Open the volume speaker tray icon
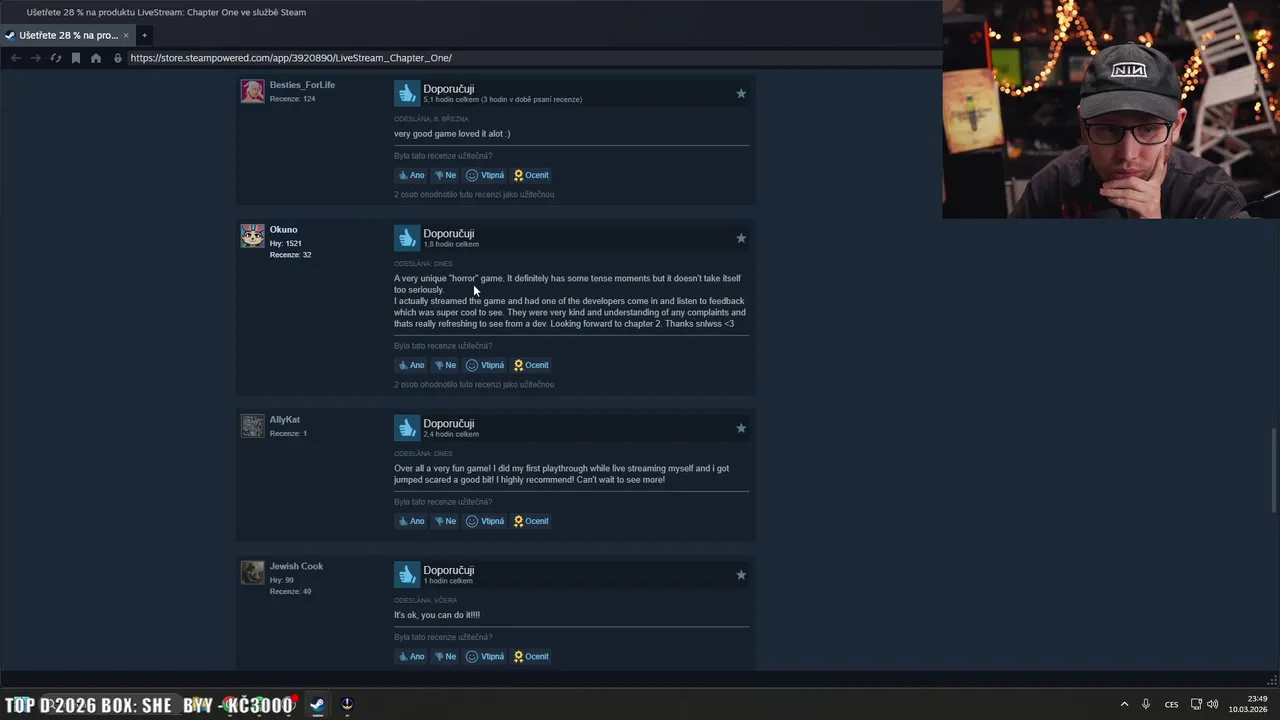 [x=1213, y=704]
